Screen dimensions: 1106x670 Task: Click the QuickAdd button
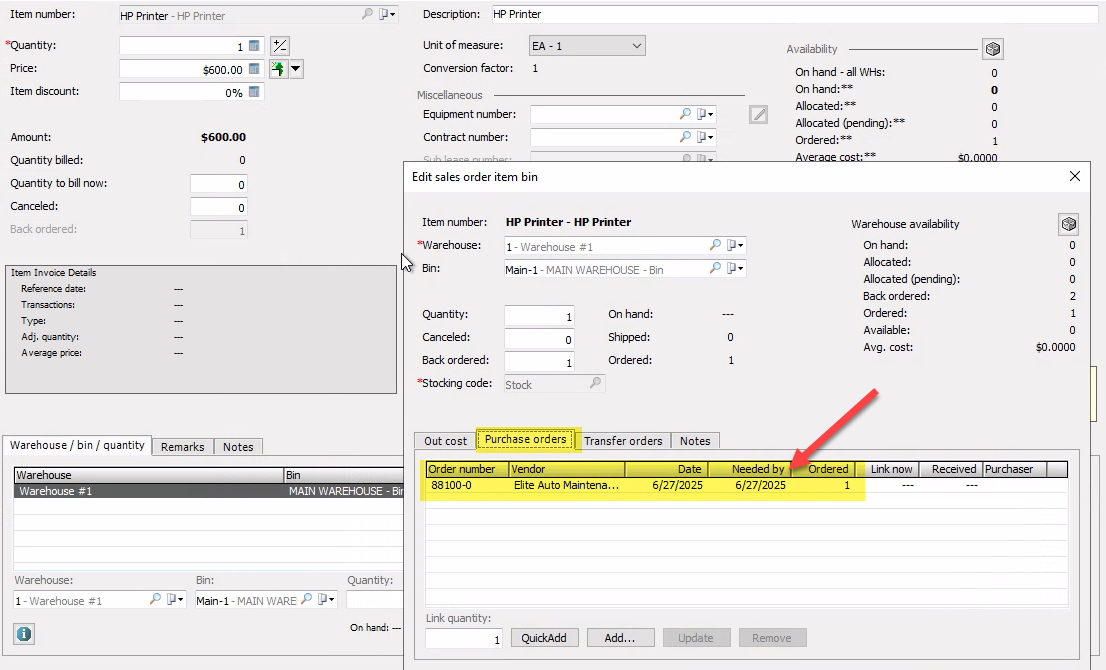tap(544, 638)
